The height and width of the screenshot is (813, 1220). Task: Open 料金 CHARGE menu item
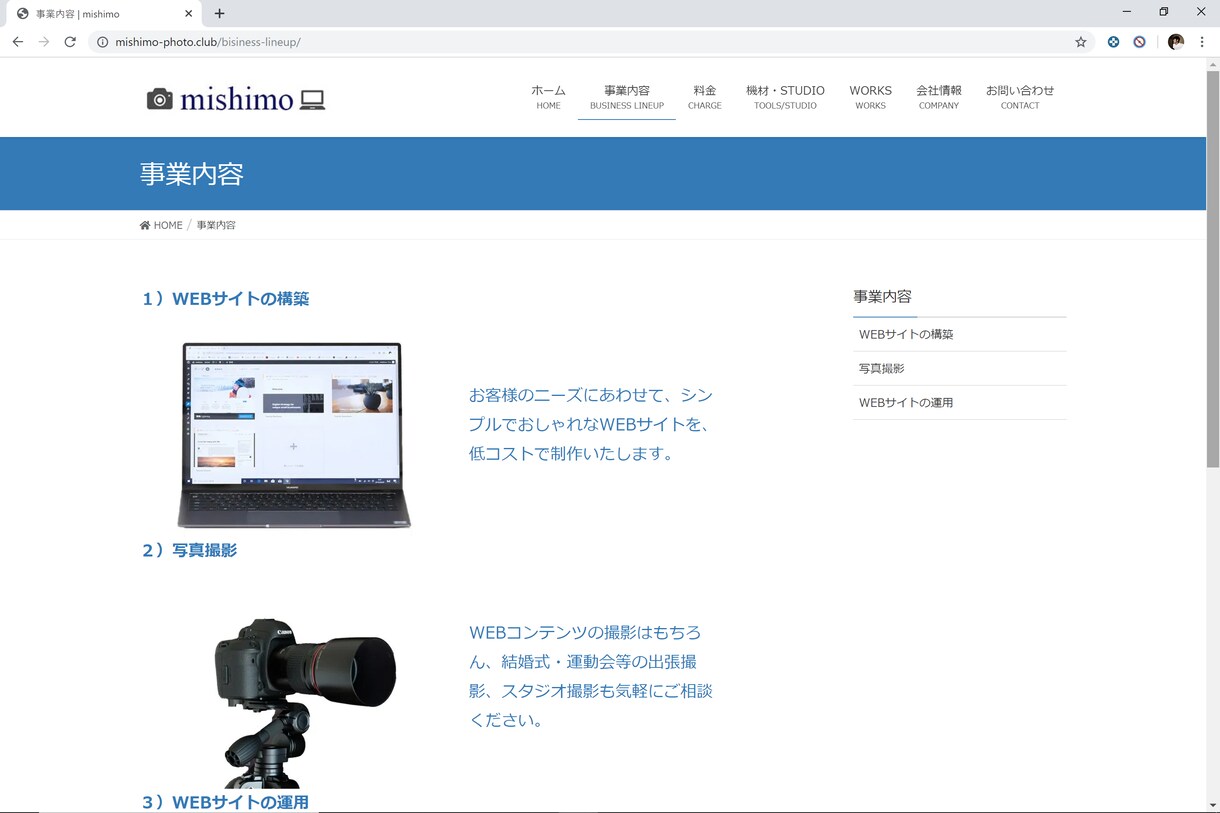[x=705, y=97]
